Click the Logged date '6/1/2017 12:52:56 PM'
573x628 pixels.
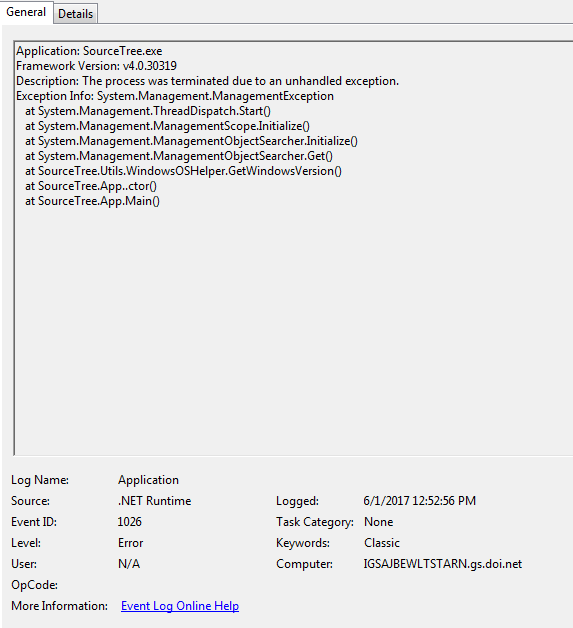click(420, 501)
